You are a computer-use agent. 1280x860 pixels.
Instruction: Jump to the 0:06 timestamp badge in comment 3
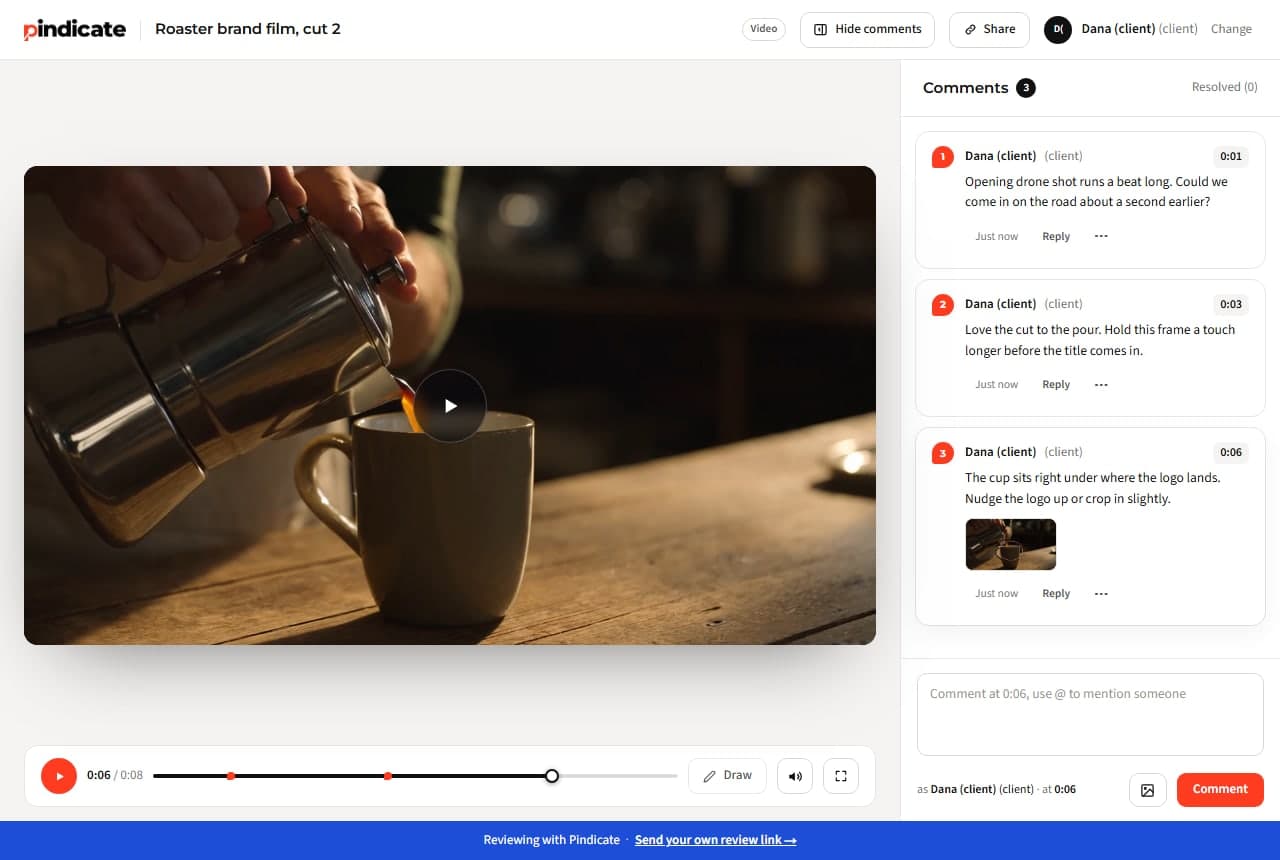click(1231, 452)
